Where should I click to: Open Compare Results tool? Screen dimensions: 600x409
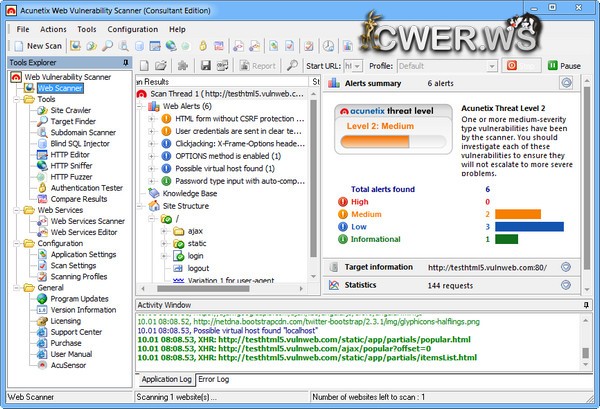point(79,199)
